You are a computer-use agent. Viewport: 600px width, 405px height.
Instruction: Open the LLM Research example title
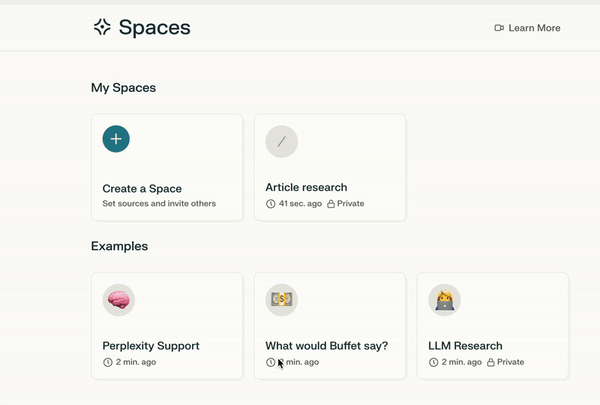coord(465,346)
